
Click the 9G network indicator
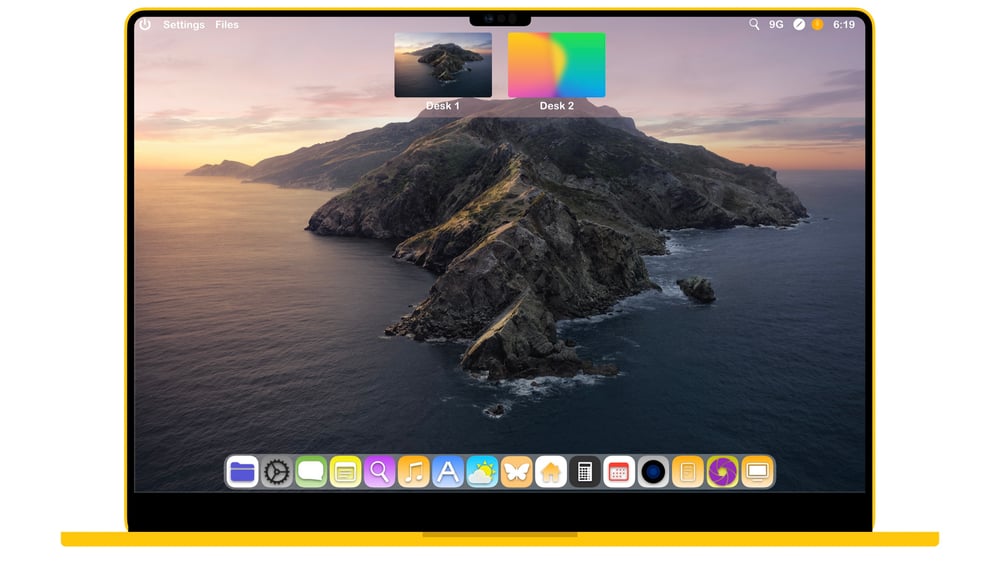click(x=776, y=24)
